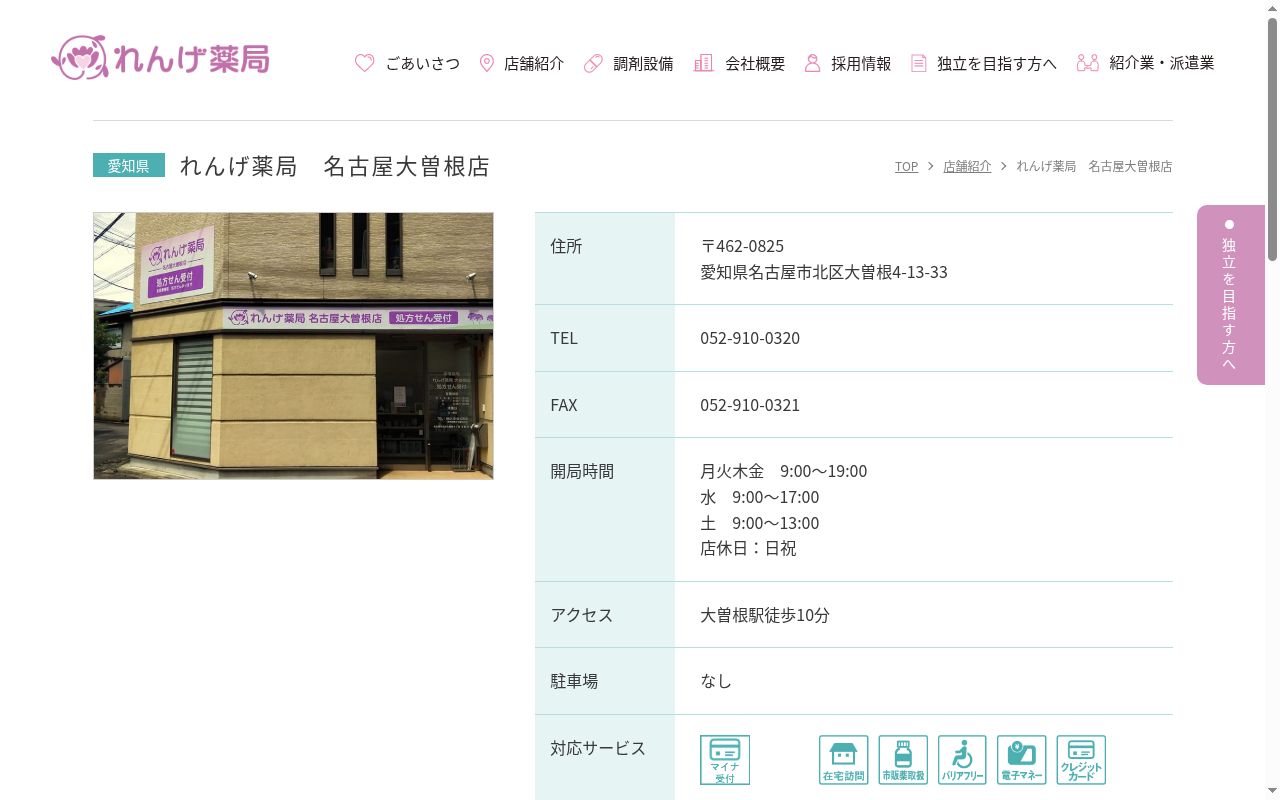The width and height of the screenshot is (1280, 800).
Task: Click the 対応サービス row label
Action: coord(598,748)
